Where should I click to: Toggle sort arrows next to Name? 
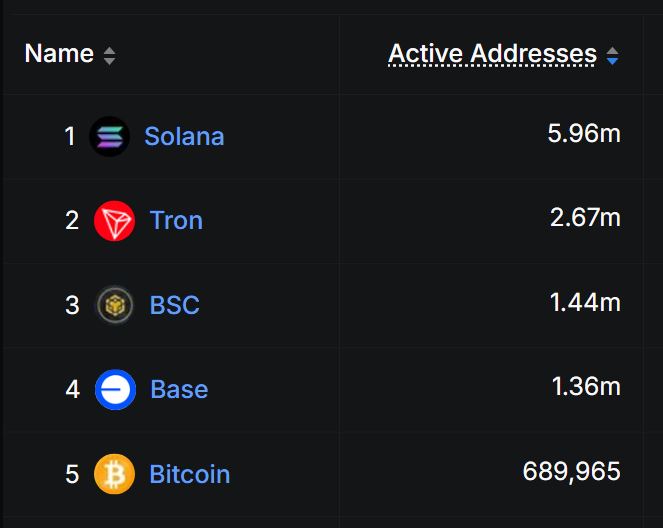(109, 56)
